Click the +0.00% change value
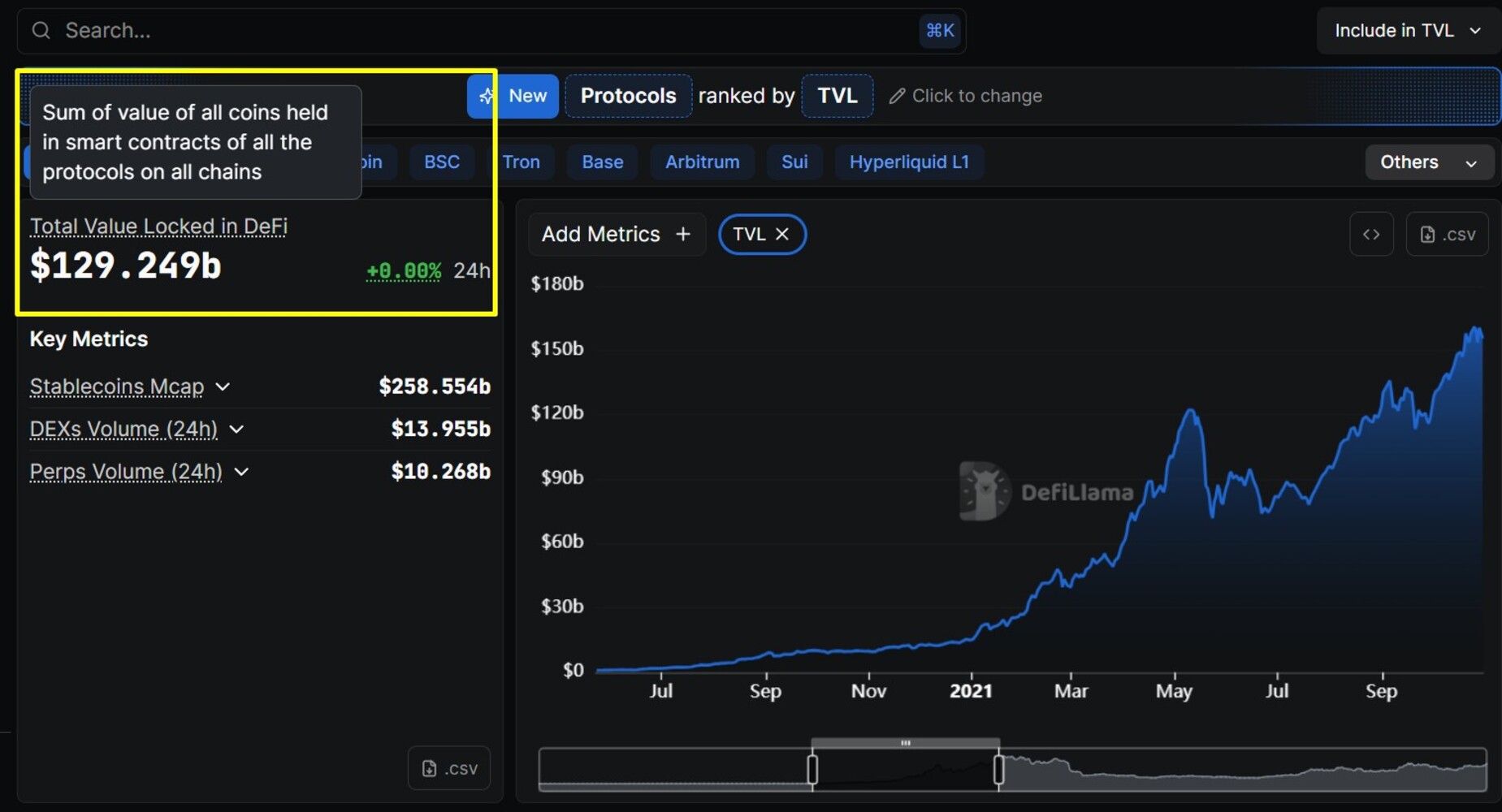This screenshot has height=812, width=1502. (x=404, y=270)
